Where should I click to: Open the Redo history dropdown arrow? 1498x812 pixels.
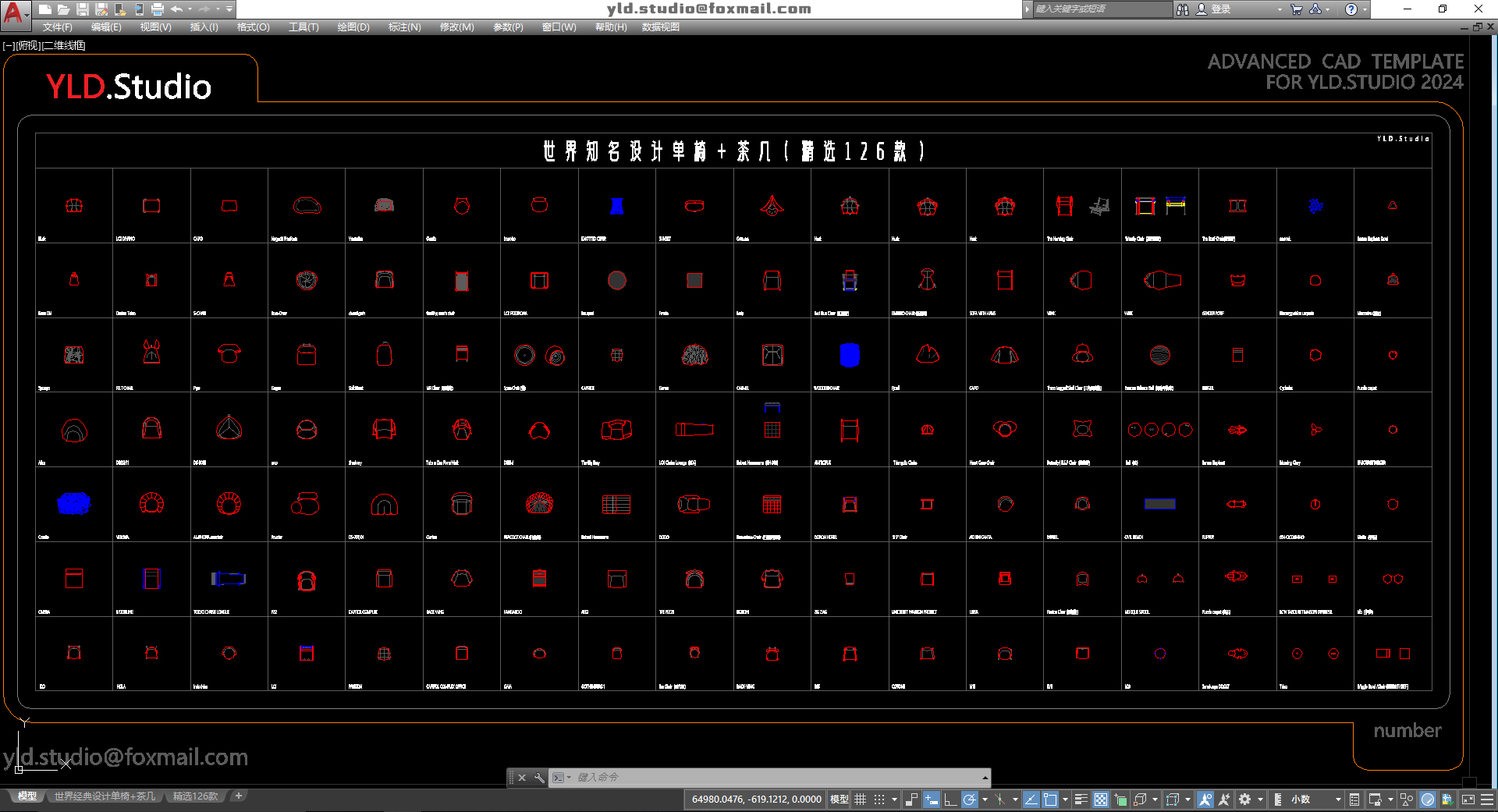[x=218, y=9]
